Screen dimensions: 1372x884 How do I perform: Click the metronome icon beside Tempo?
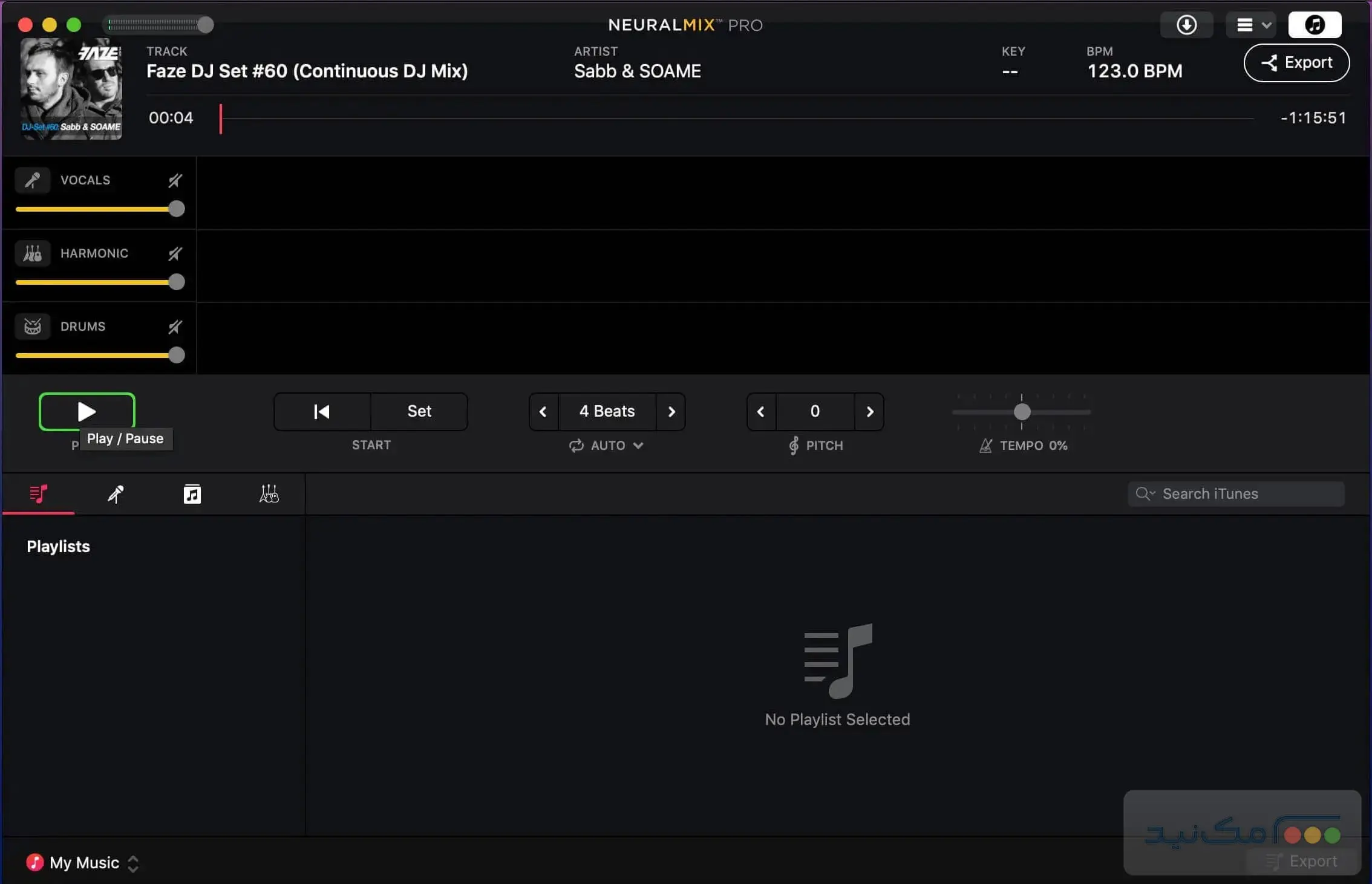(x=985, y=446)
